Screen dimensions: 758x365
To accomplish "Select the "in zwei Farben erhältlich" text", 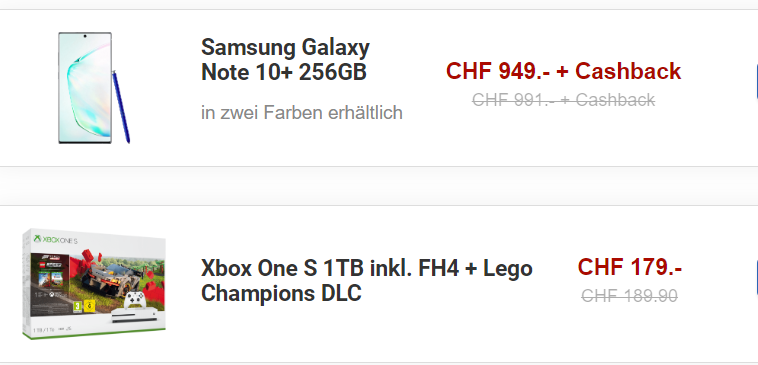I will point(302,113).
